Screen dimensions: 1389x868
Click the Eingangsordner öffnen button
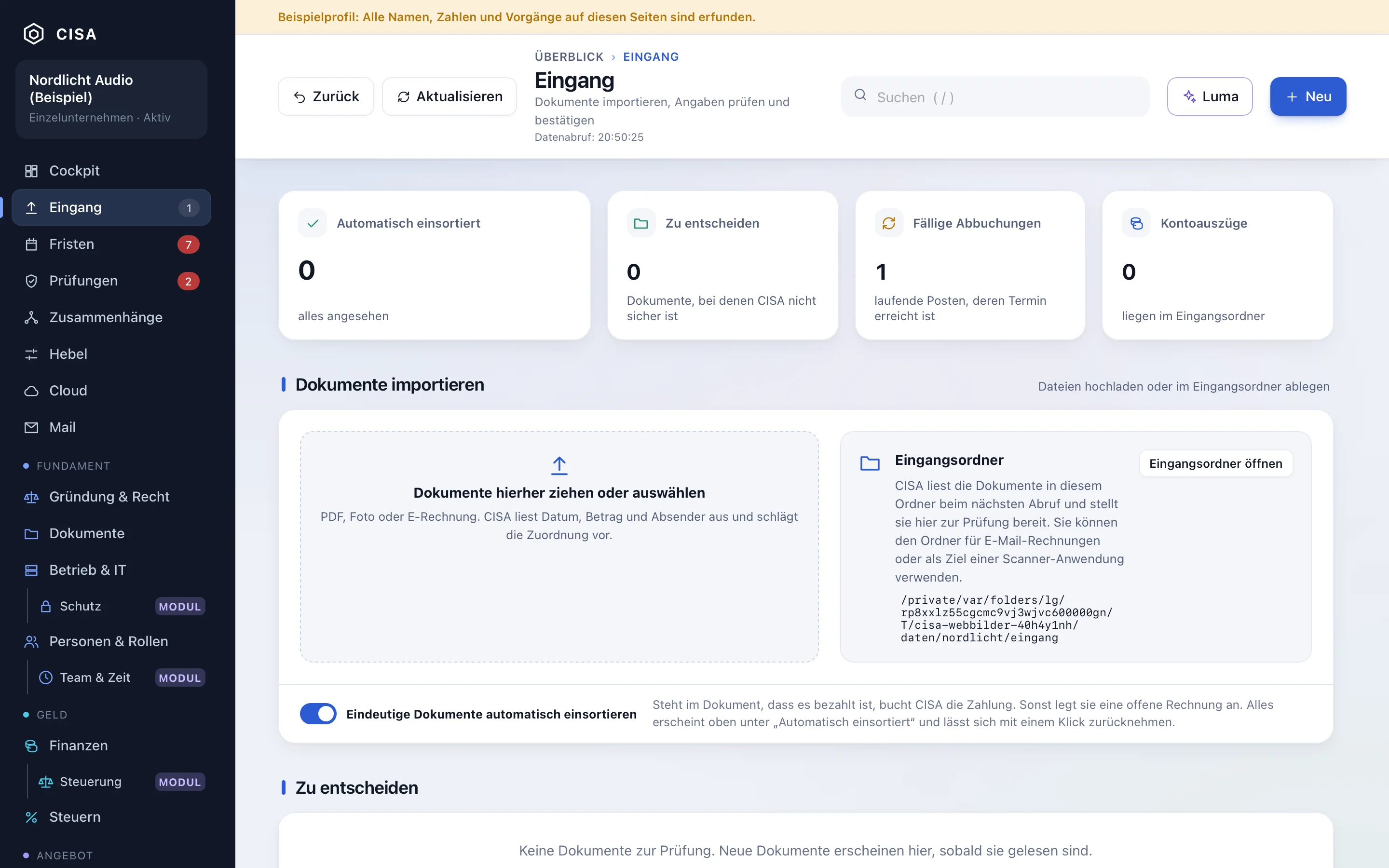coord(1216,463)
